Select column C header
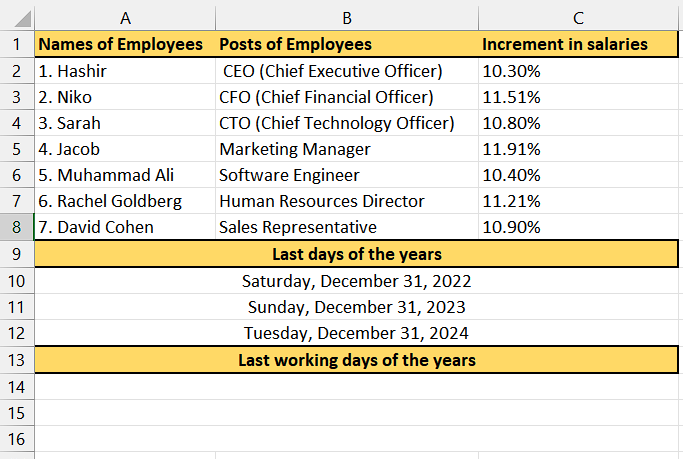This screenshot has width=683, height=459. point(578,18)
